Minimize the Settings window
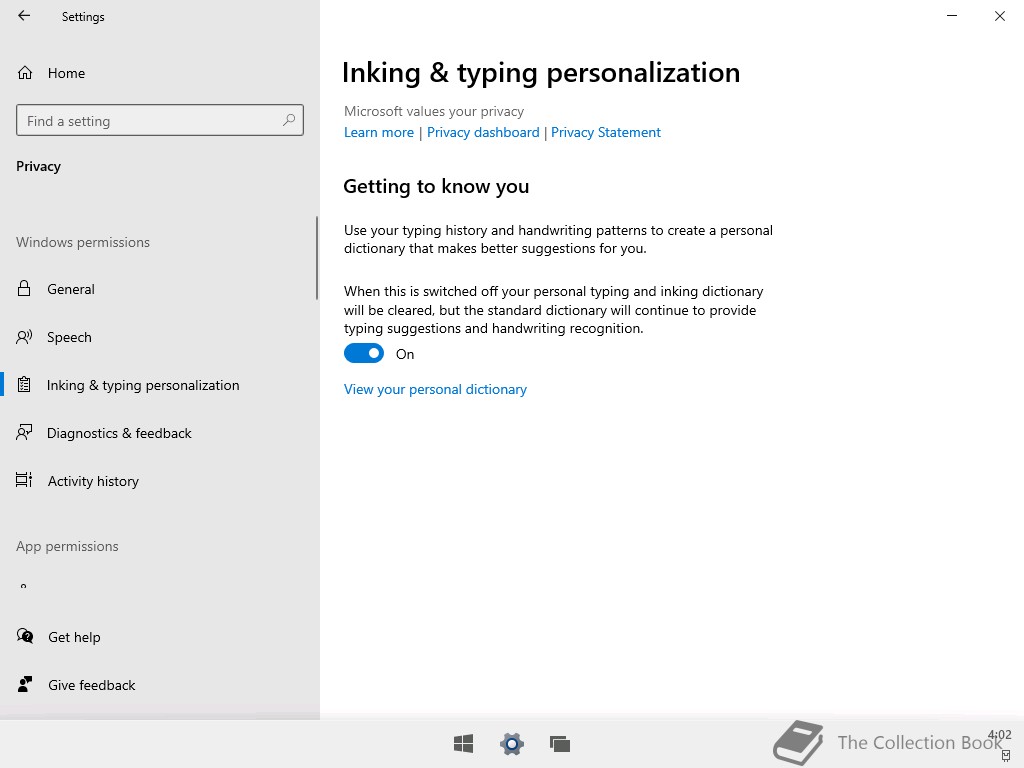 [x=952, y=16]
